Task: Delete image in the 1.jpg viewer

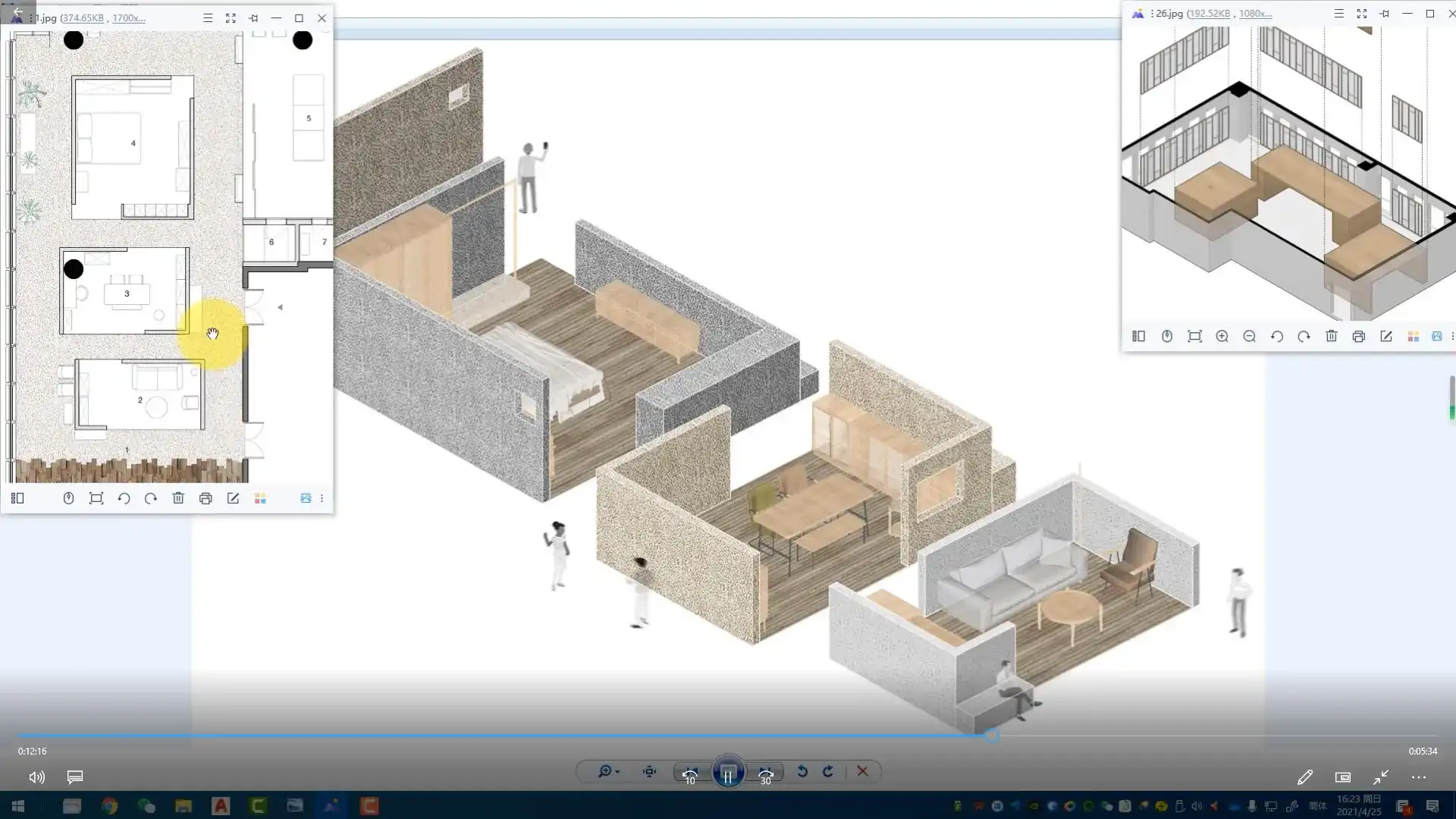Action: point(178,498)
